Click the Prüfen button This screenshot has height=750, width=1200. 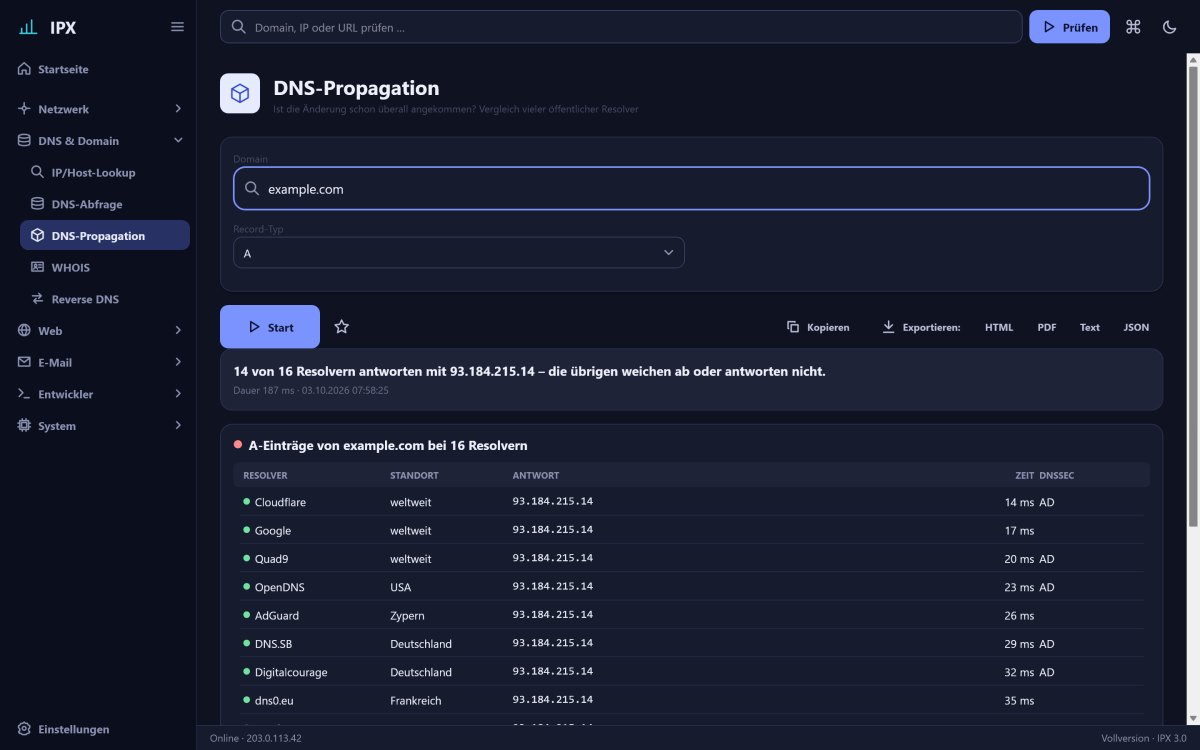click(x=1069, y=27)
